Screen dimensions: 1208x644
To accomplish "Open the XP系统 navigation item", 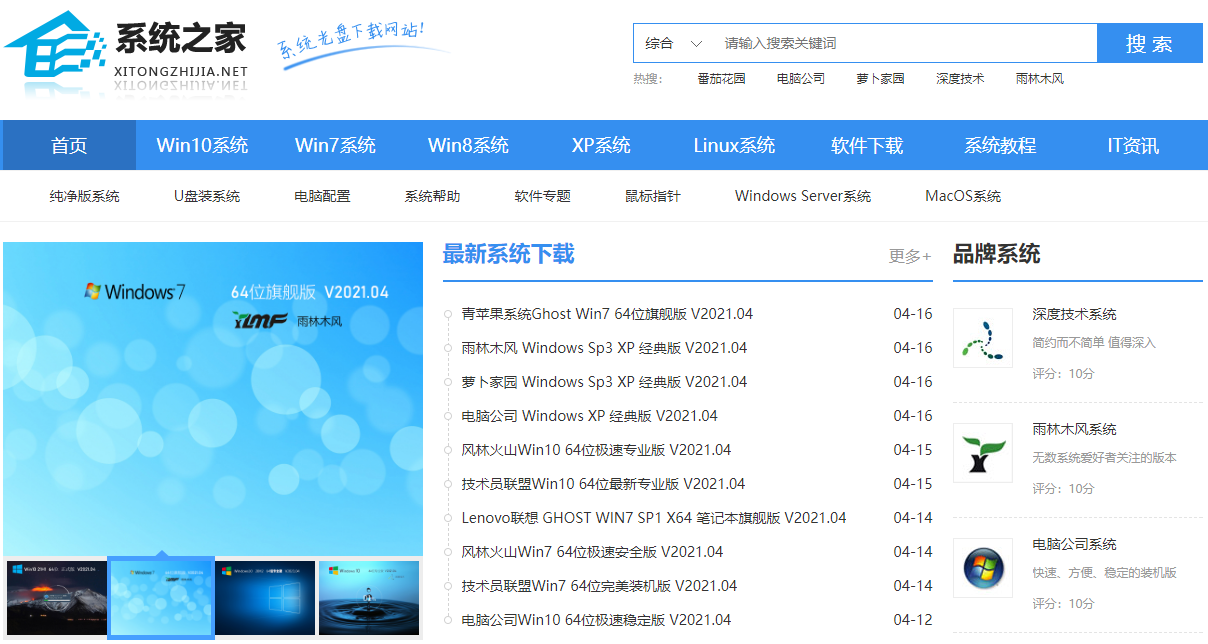I will (601, 145).
